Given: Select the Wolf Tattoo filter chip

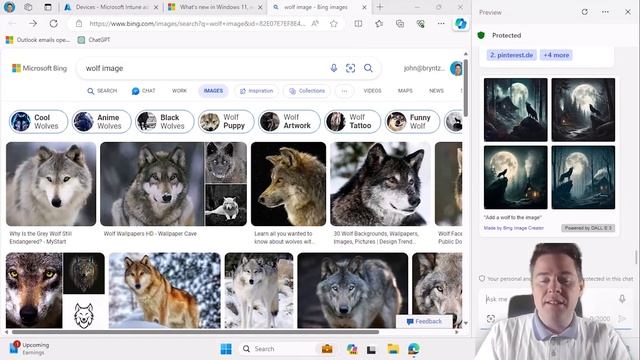Looking at the screenshot, I should (x=353, y=122).
